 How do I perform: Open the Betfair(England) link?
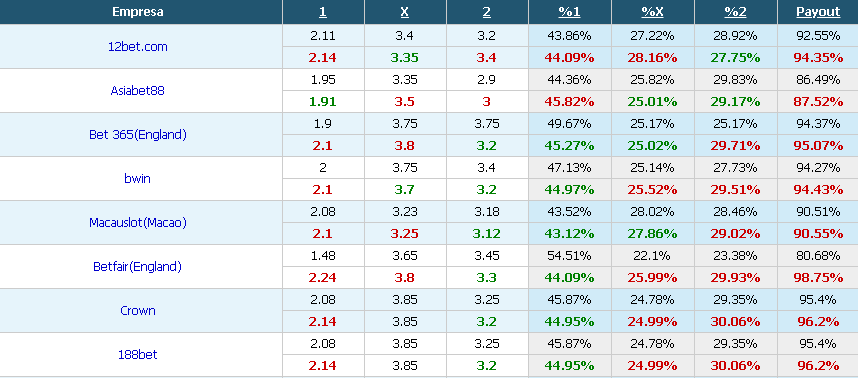[137, 266]
